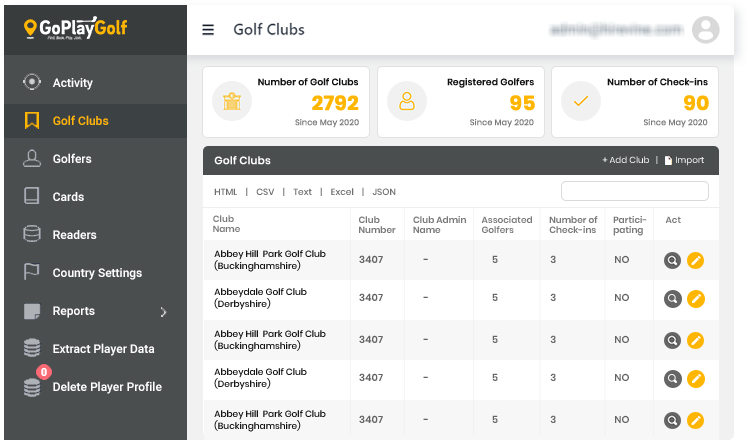Click the Activity target icon in sidebar
The width and height of the screenshot is (748, 440).
(32, 82)
